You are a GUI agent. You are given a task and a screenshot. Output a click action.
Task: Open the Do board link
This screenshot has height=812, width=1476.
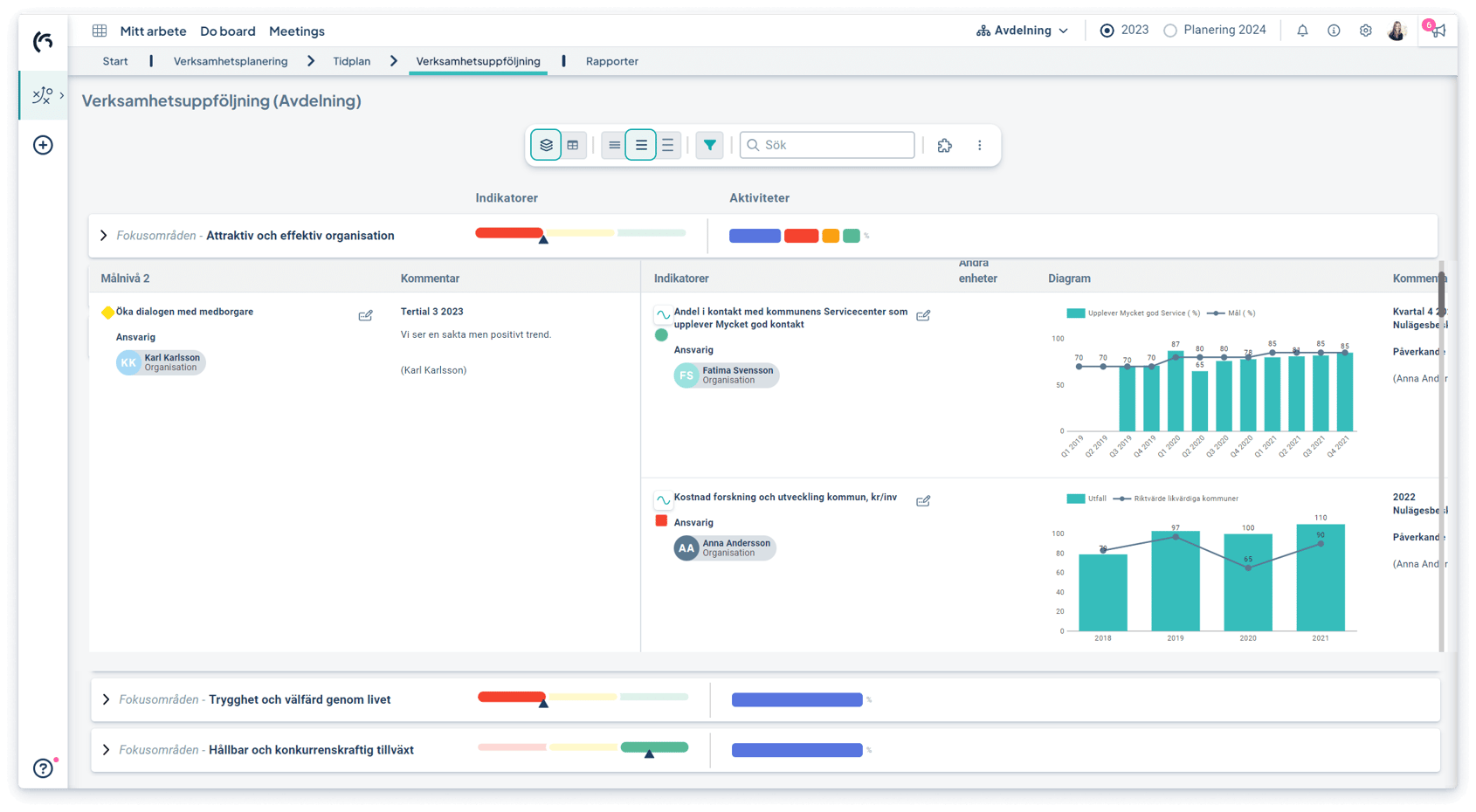227,31
